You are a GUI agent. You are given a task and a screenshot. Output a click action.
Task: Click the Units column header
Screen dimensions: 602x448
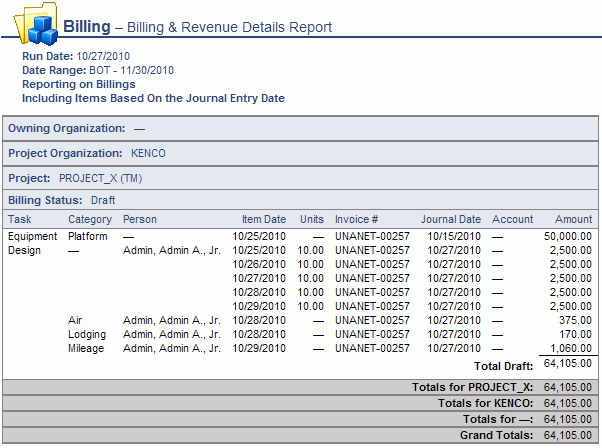(312, 219)
